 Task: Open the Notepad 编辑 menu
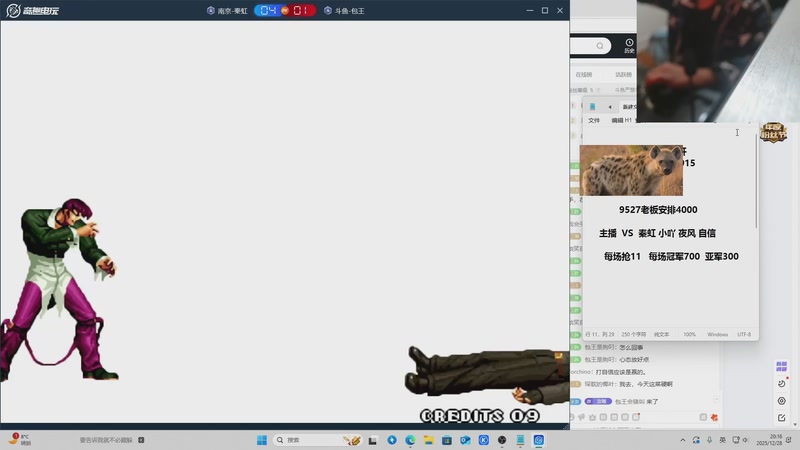tap(617, 120)
